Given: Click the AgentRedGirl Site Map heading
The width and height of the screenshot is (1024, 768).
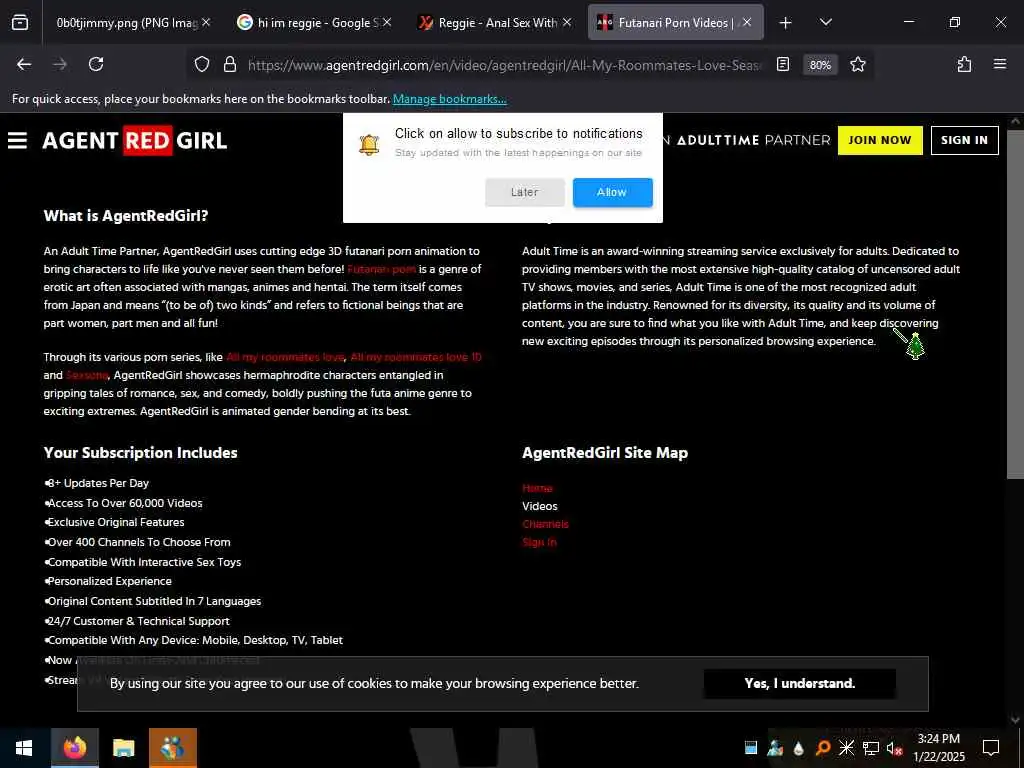Looking at the screenshot, I should click(x=605, y=453).
